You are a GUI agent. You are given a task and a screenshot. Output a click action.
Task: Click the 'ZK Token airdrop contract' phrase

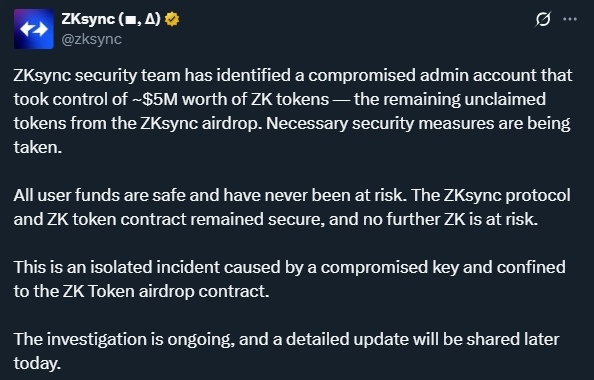166,291
